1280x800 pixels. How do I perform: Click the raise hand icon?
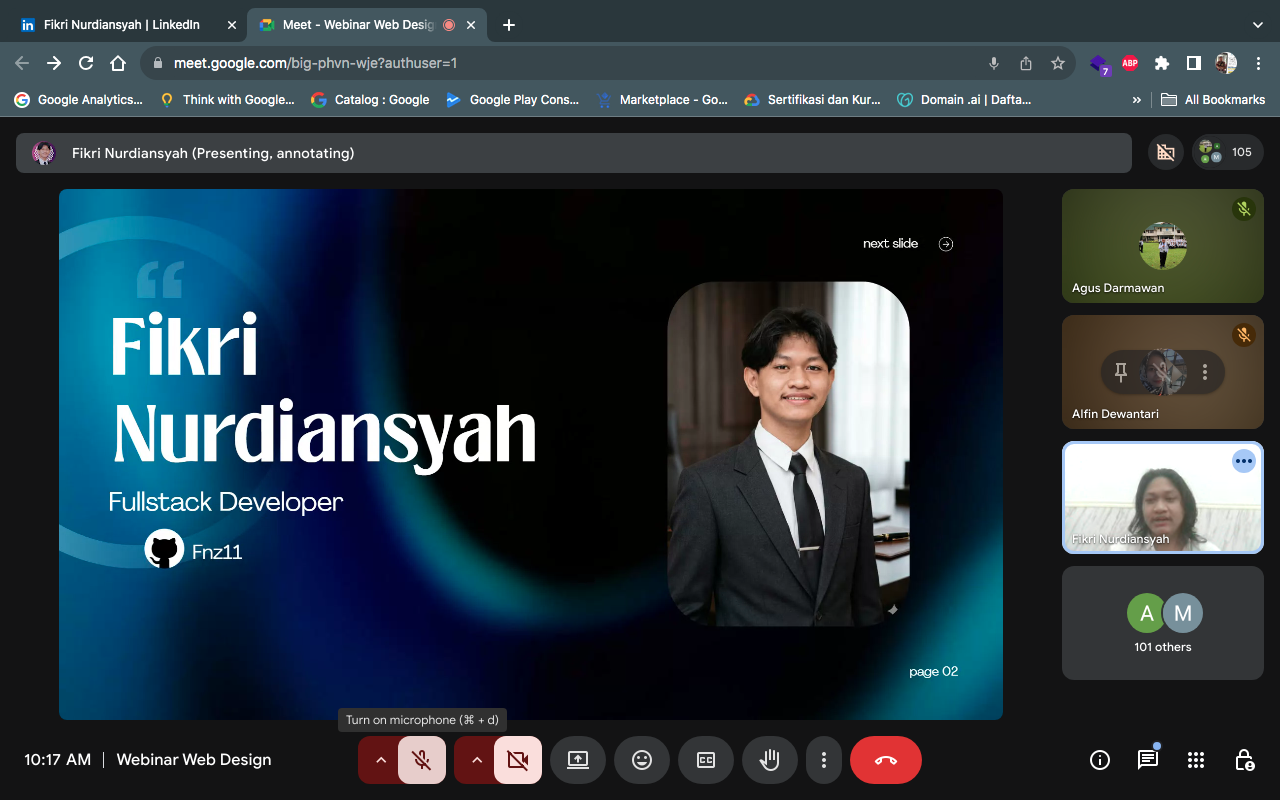pyautogui.click(x=769, y=760)
